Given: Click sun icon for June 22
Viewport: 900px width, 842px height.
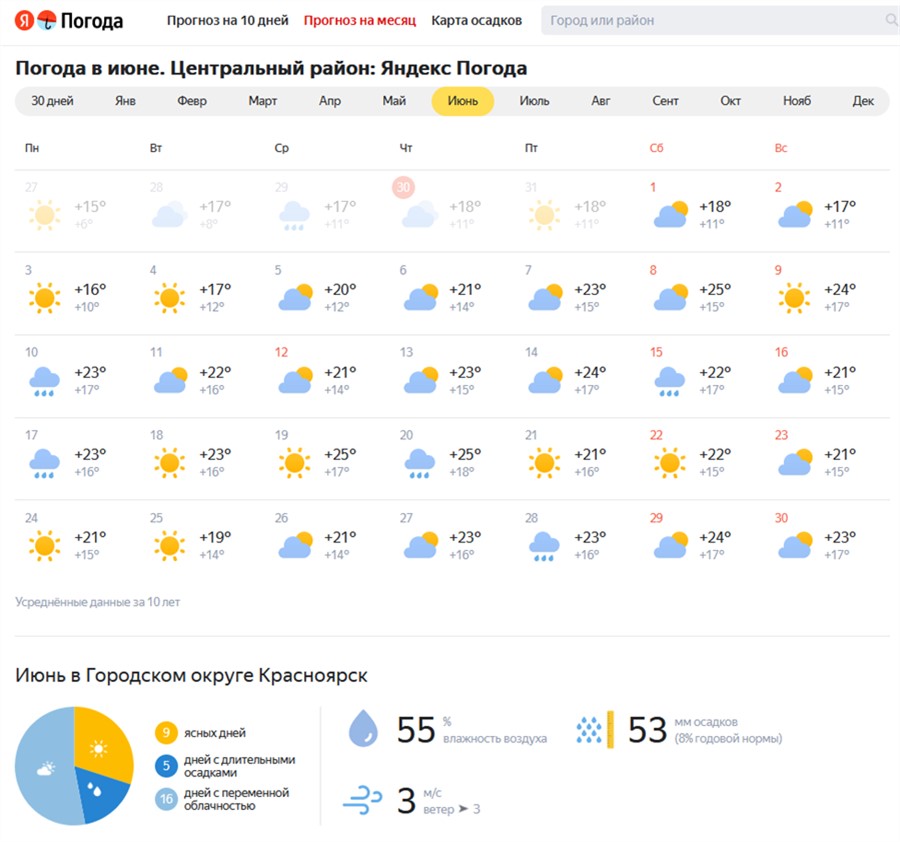Looking at the screenshot, I should pyautogui.click(x=669, y=463).
